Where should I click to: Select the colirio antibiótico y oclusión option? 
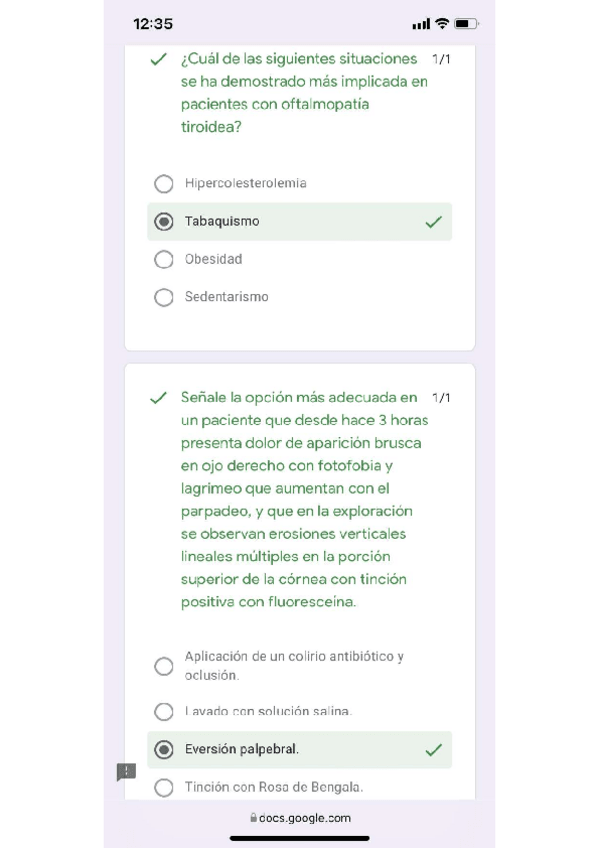(164, 665)
